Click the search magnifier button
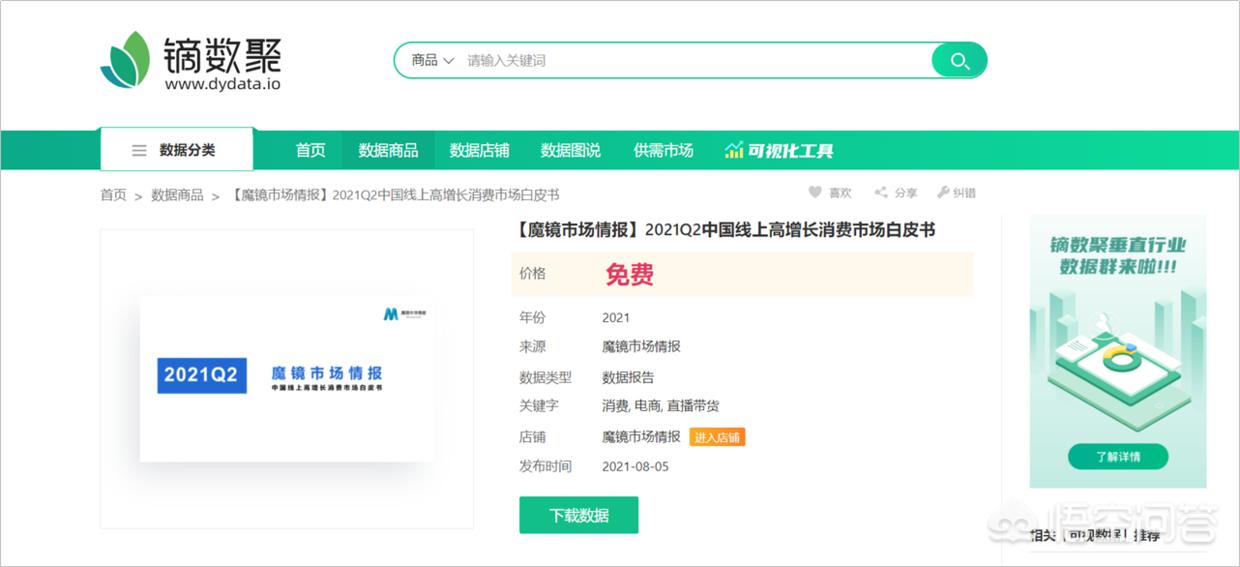Screen dimensions: 1240x567 tap(959, 60)
